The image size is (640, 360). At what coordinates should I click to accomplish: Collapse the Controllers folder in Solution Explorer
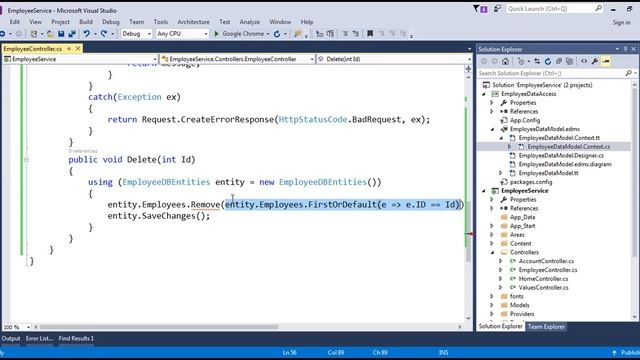point(492,252)
